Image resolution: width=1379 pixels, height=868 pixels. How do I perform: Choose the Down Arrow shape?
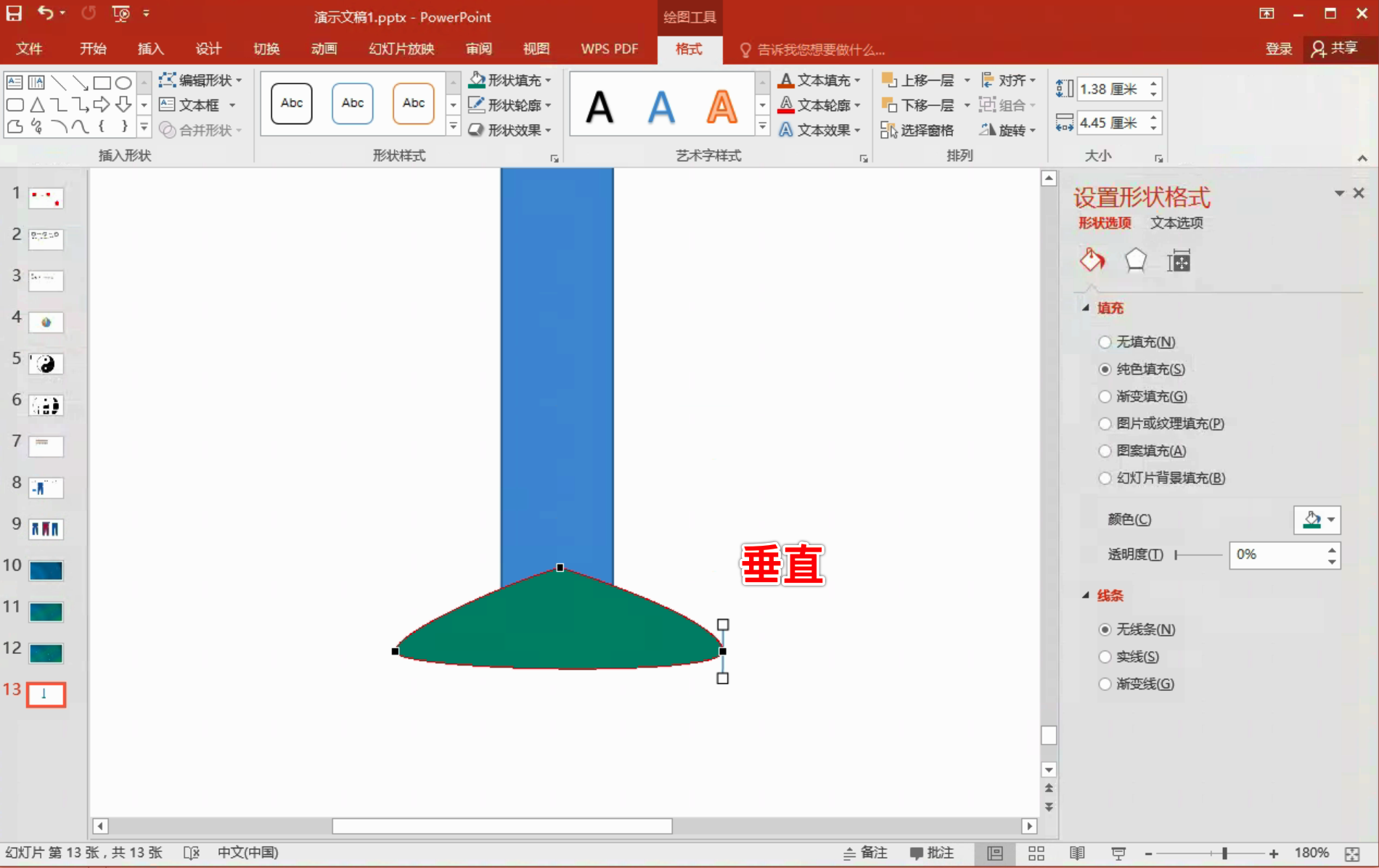coord(123,105)
